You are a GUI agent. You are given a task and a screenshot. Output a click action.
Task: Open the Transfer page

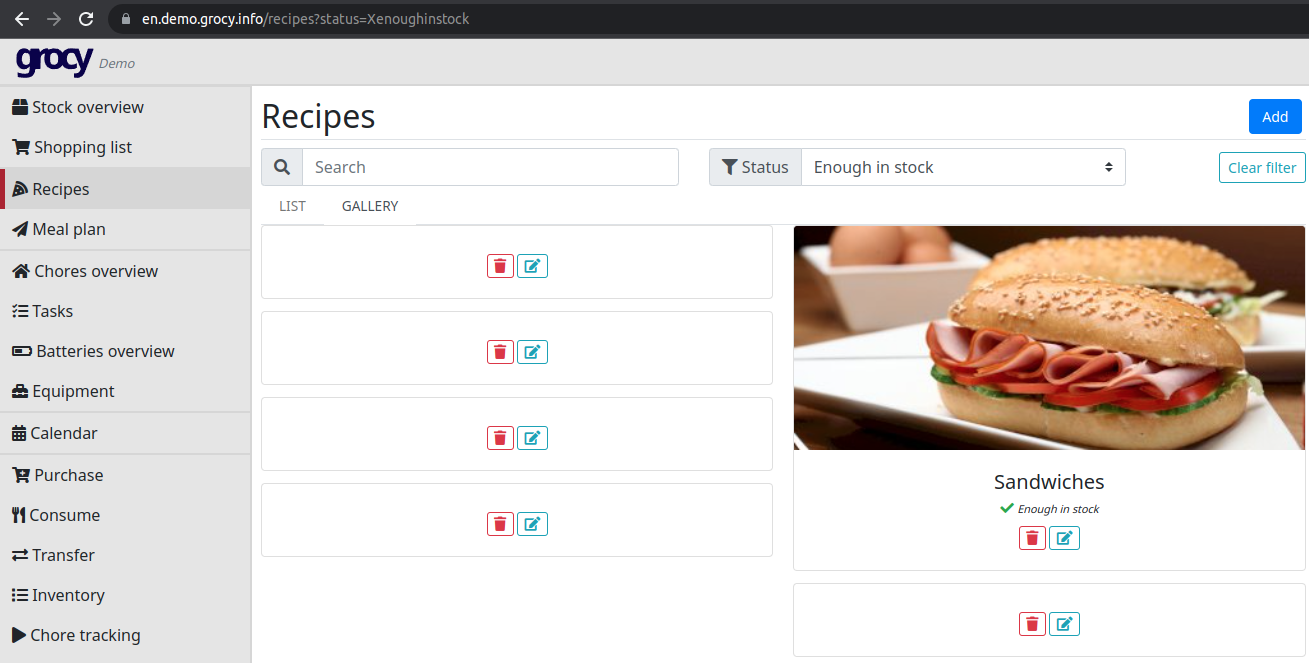pyautogui.click(x=60, y=555)
